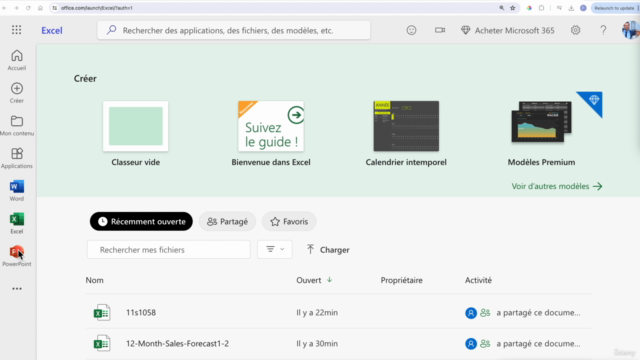The width and height of the screenshot is (640, 360).
Task: Click Relaunch to update button
Action: 614,8
